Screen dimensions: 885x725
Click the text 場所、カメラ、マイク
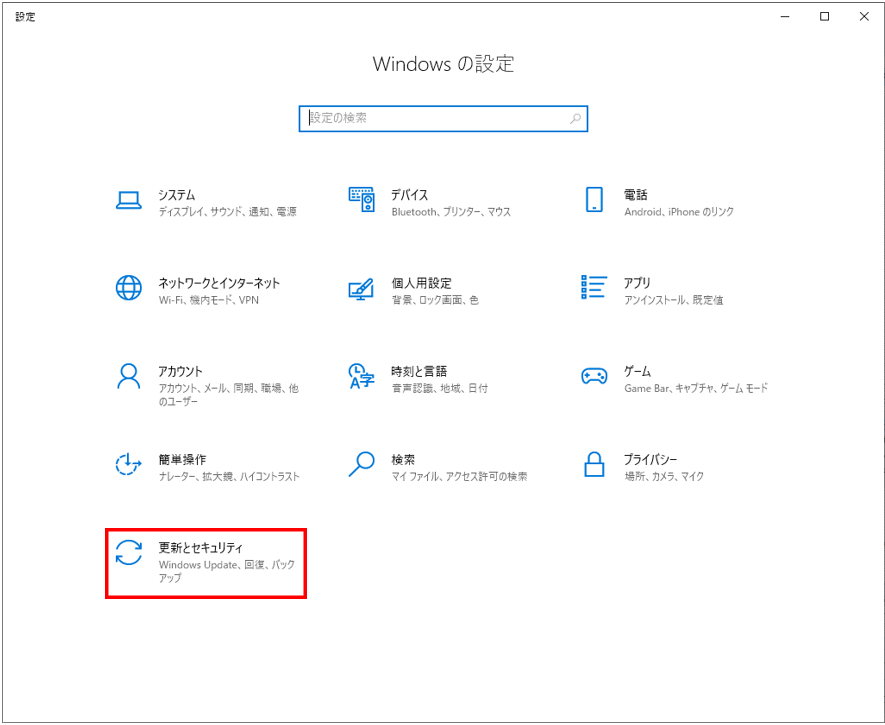[664, 477]
